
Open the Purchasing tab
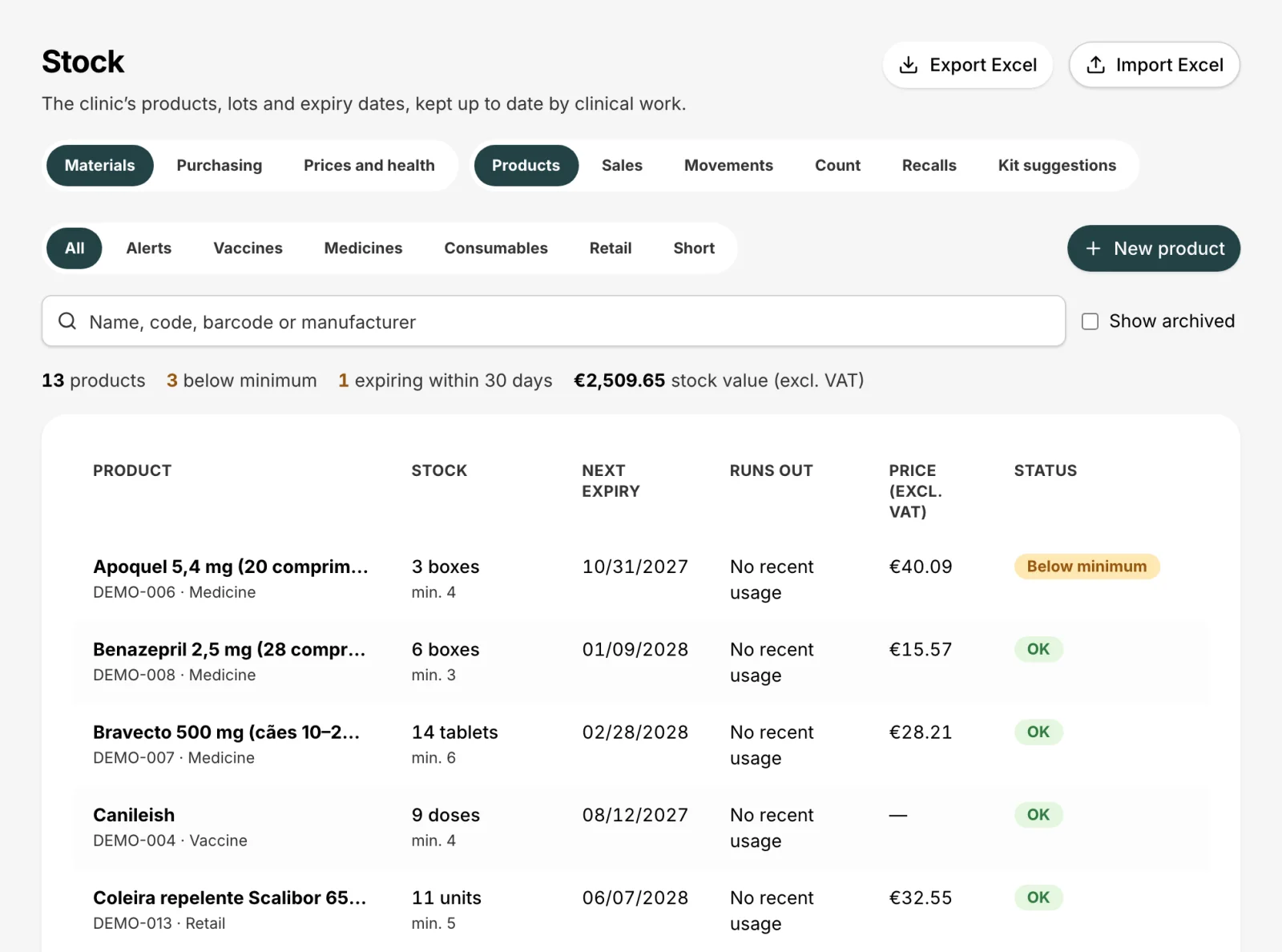[x=220, y=165]
